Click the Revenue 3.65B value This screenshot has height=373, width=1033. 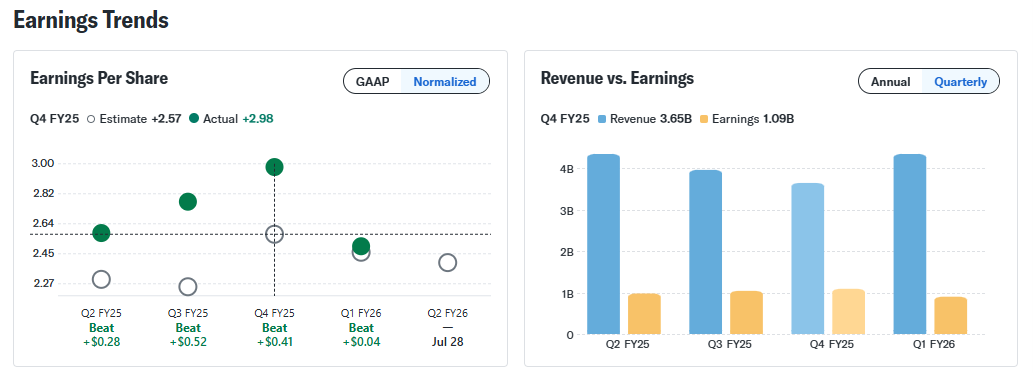(x=676, y=119)
